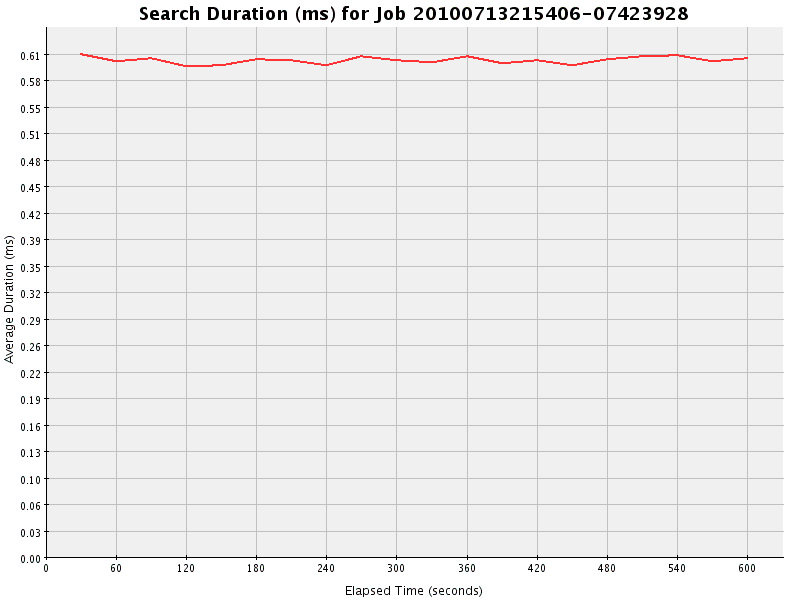Screen dimensions: 800x600
Task: Click the 0.19 y-axis tick label
Action: [30, 399]
